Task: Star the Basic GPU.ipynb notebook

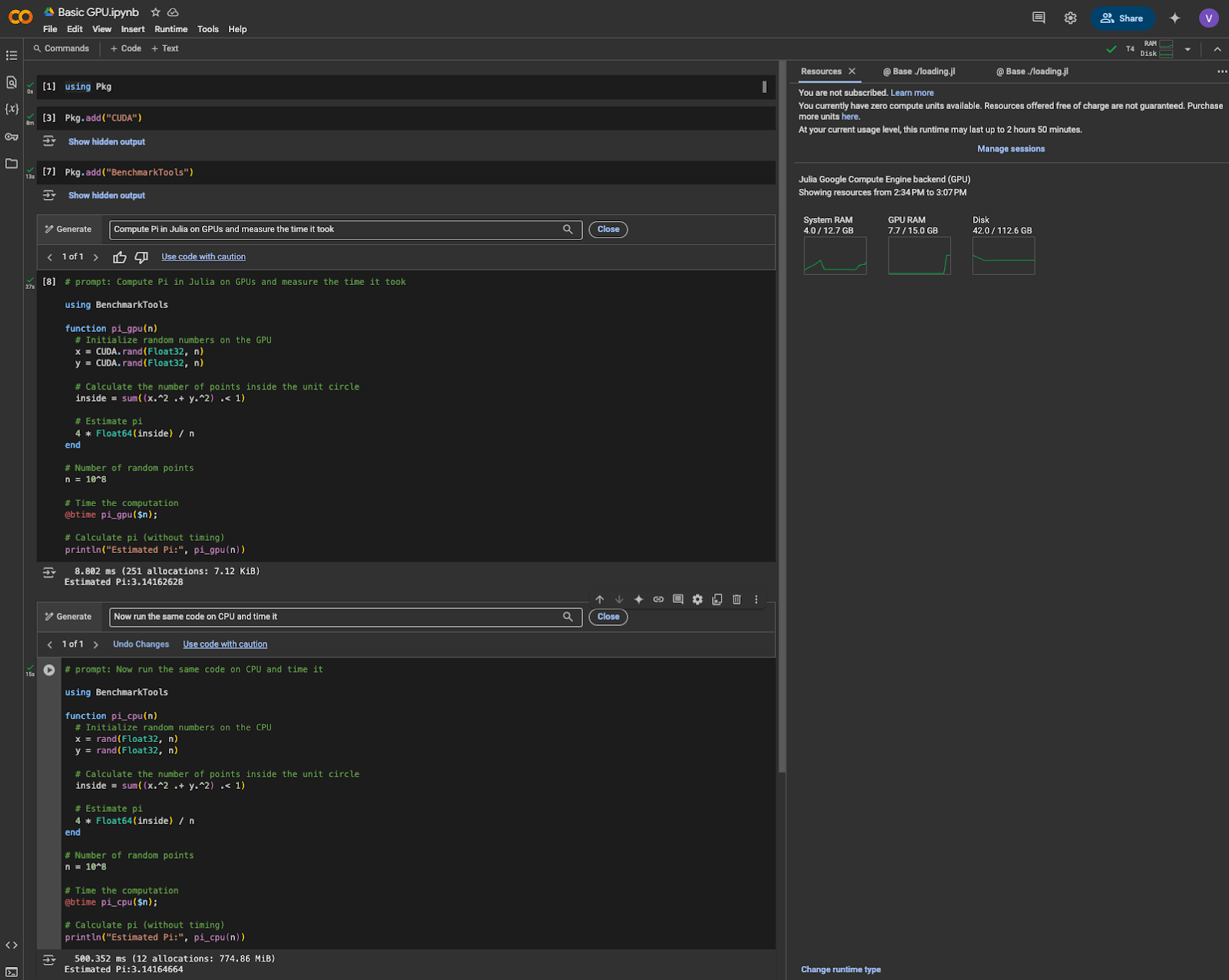Action: tap(156, 12)
